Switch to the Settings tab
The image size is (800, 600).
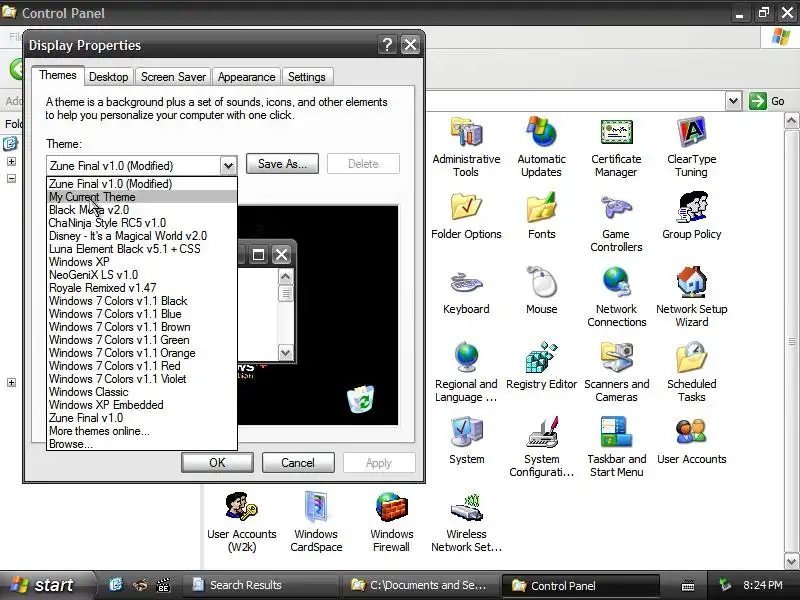pos(307,77)
